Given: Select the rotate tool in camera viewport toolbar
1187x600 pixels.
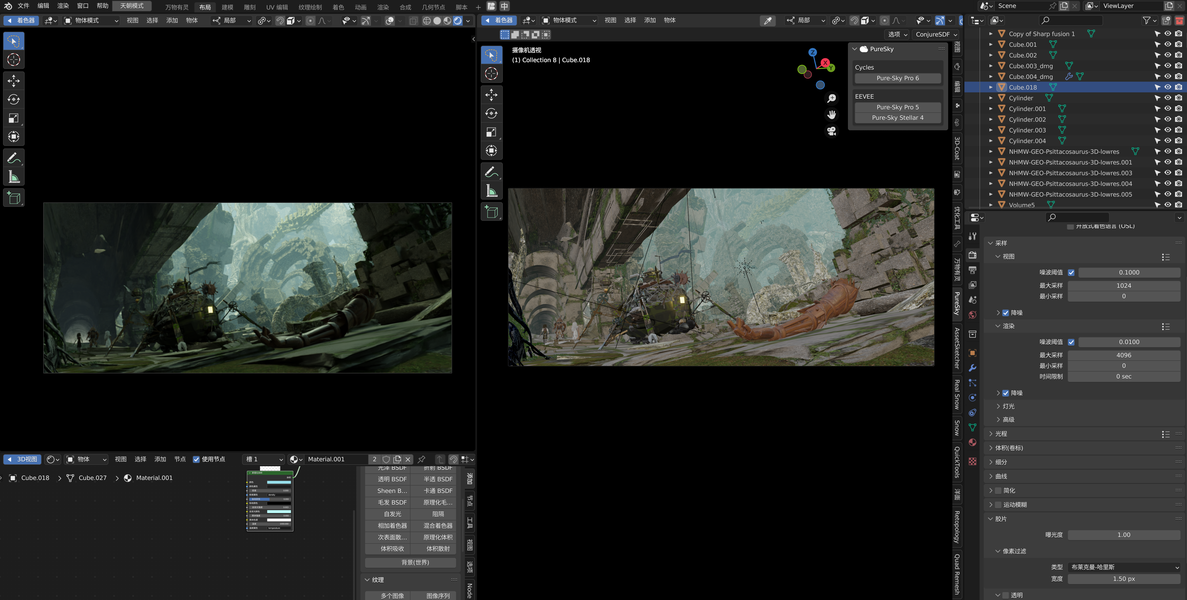Looking at the screenshot, I should [491, 113].
